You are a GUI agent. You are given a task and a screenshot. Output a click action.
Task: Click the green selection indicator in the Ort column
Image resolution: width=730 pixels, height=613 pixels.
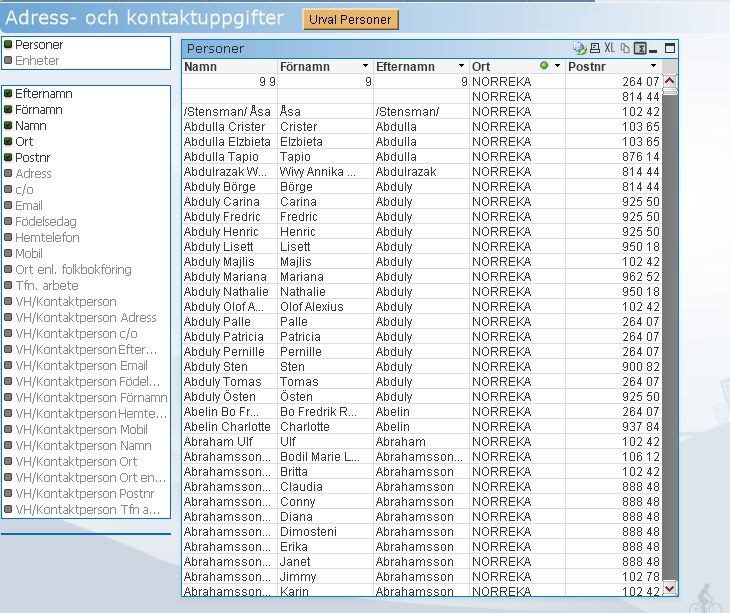pyautogui.click(x=544, y=66)
